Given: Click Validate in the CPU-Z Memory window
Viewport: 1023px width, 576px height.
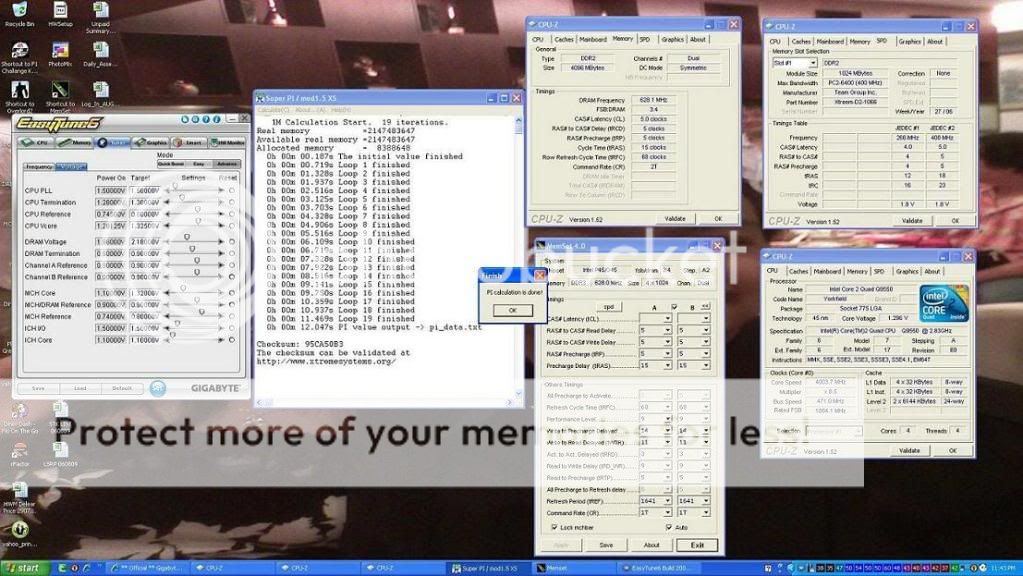Looking at the screenshot, I should pyautogui.click(x=675, y=219).
